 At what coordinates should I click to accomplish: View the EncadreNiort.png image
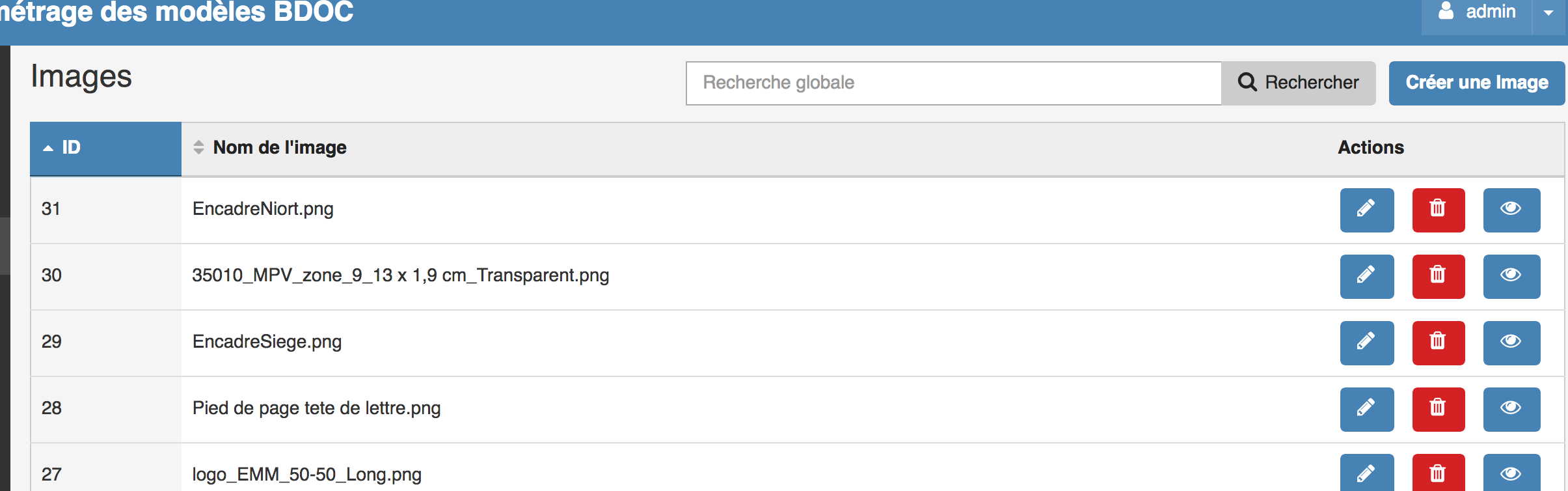point(1511,210)
